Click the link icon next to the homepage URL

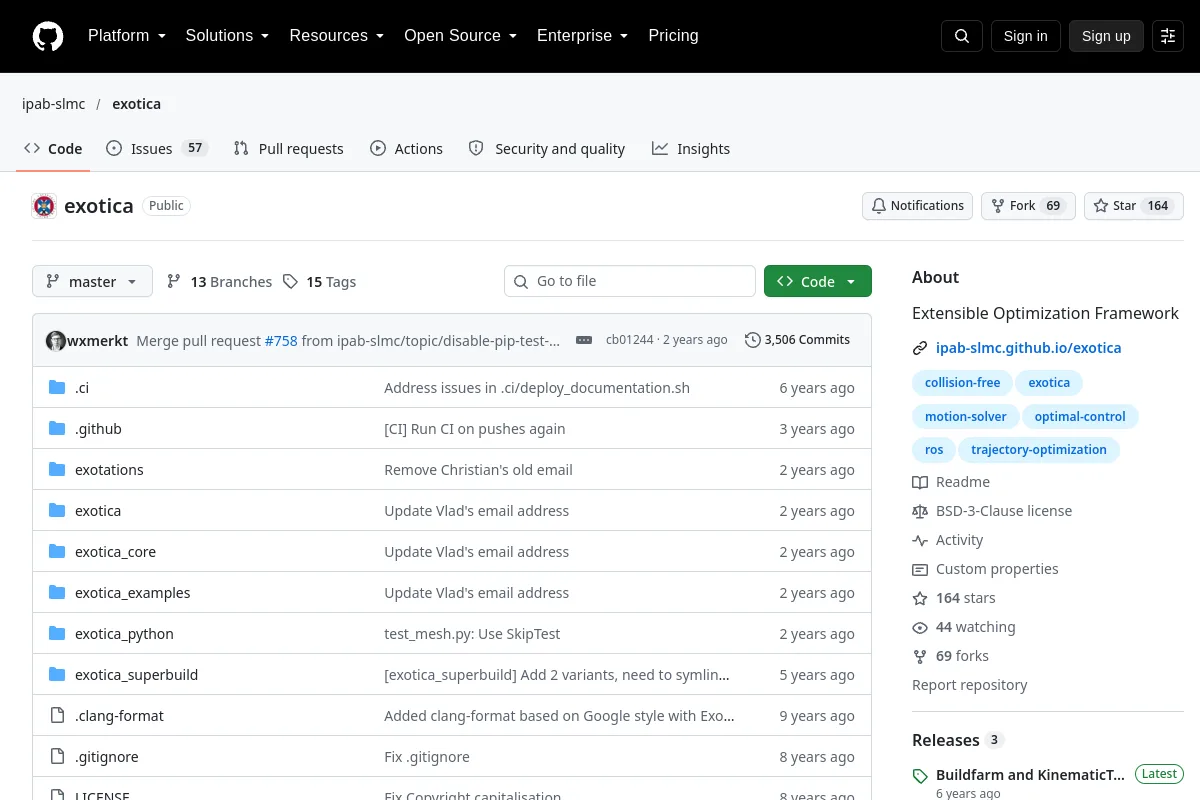click(920, 348)
